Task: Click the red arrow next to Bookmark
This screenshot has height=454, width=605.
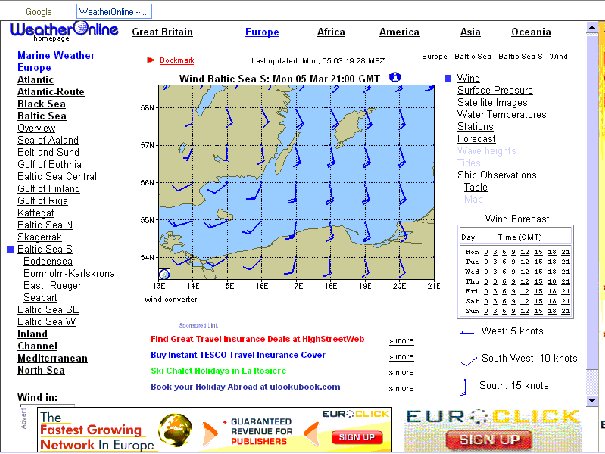Action: coord(151,60)
